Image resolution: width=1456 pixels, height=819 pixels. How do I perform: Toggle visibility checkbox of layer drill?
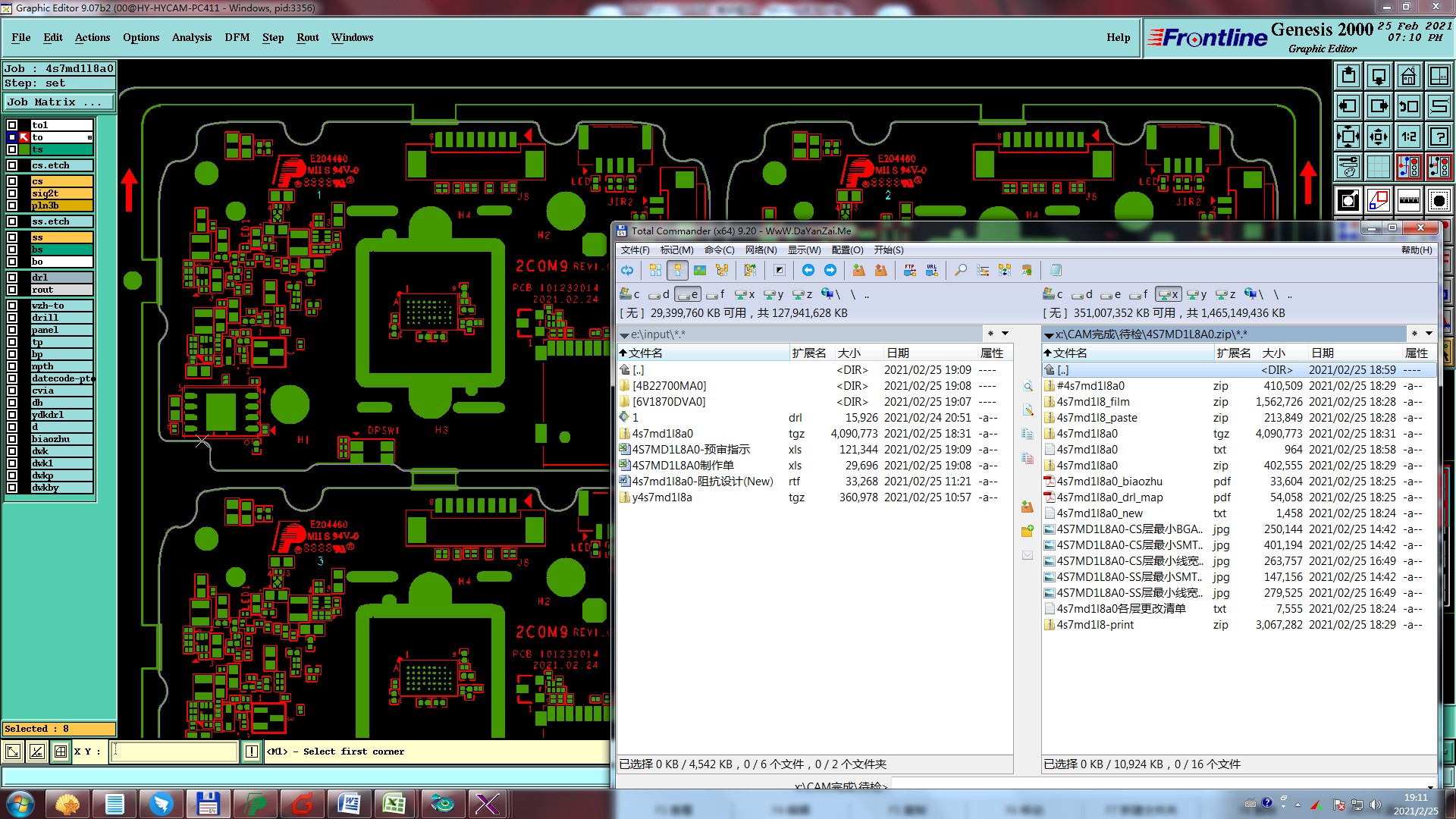(12, 318)
